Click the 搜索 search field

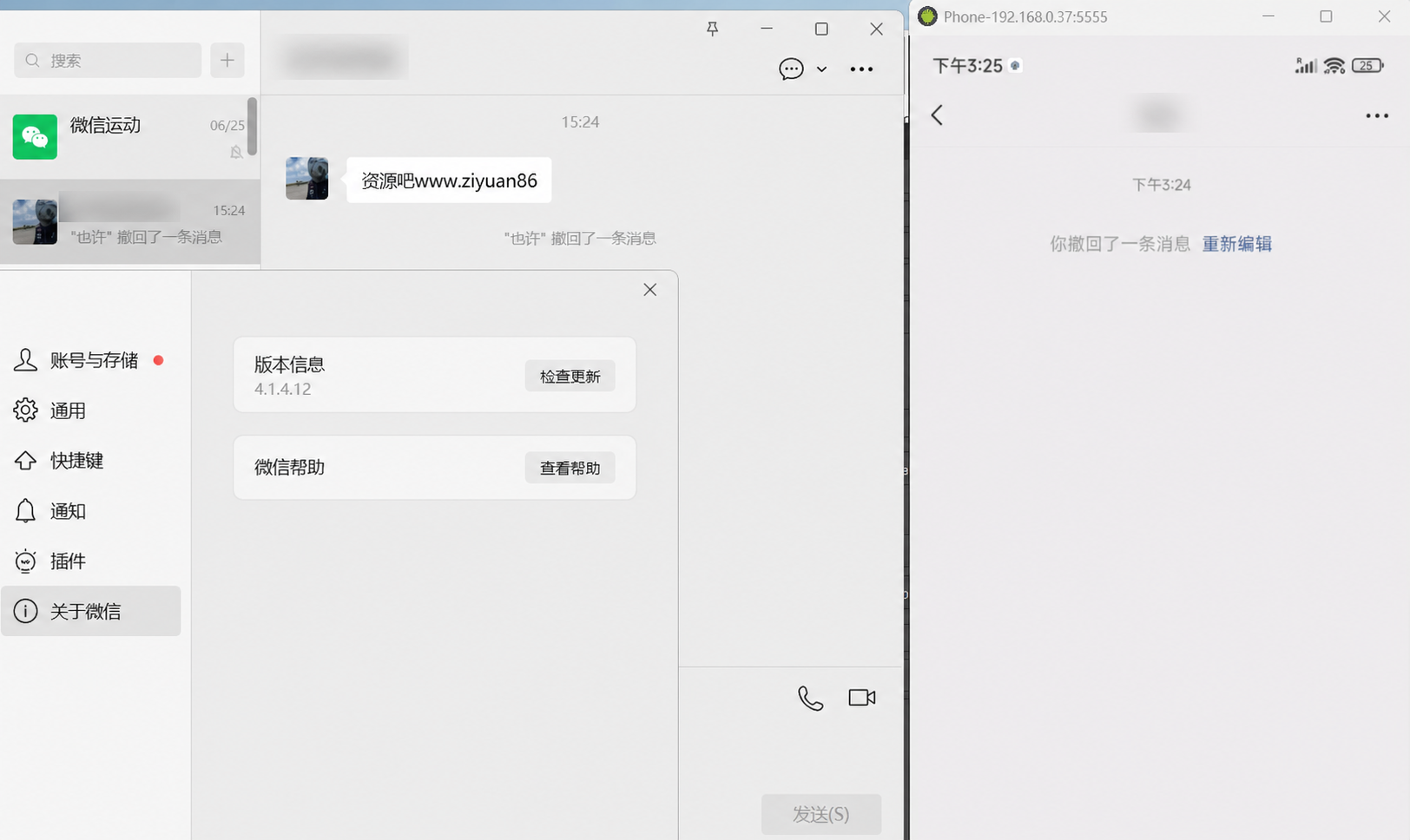pyautogui.click(x=107, y=60)
